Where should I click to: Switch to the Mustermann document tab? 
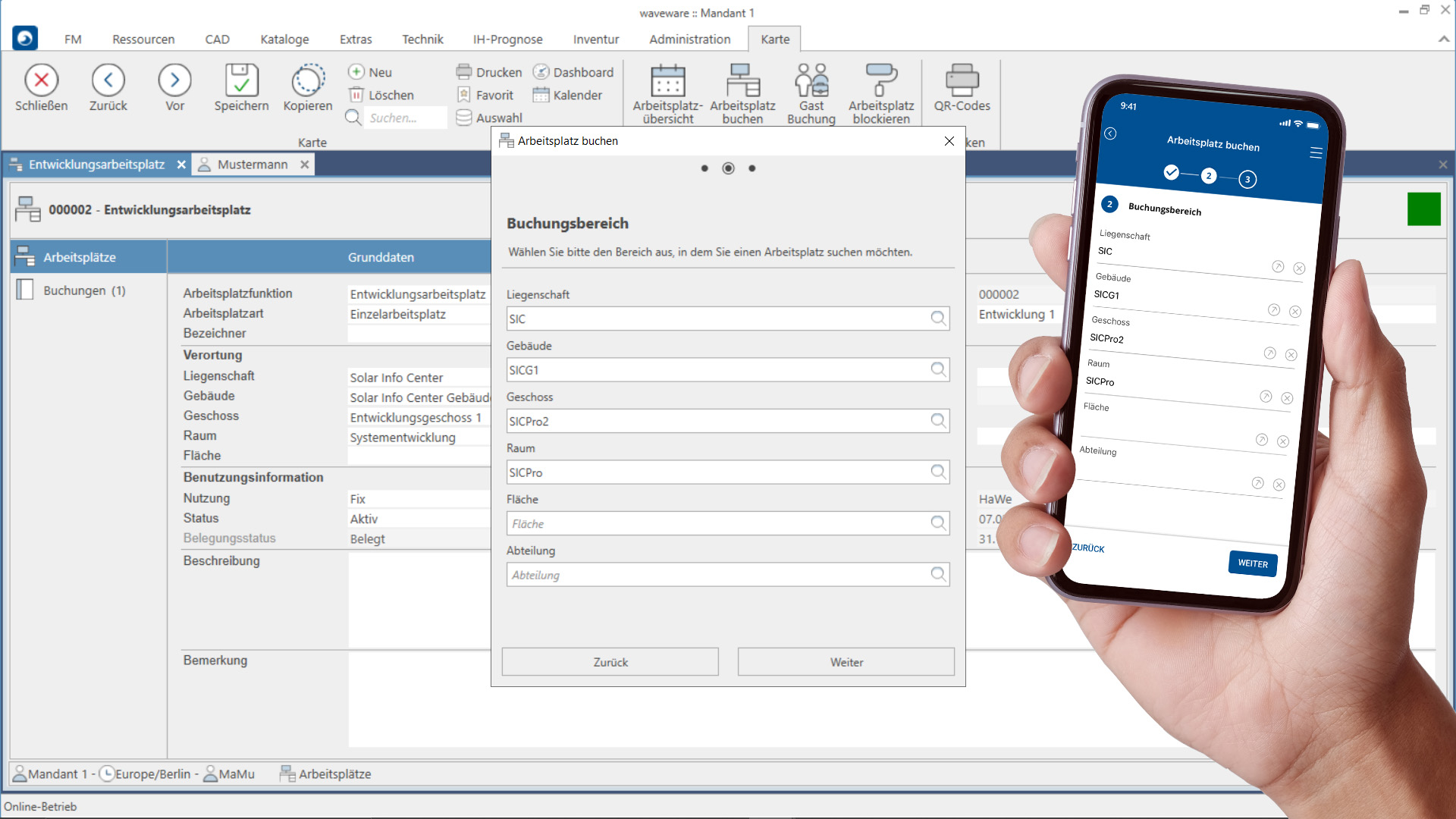pos(252,165)
